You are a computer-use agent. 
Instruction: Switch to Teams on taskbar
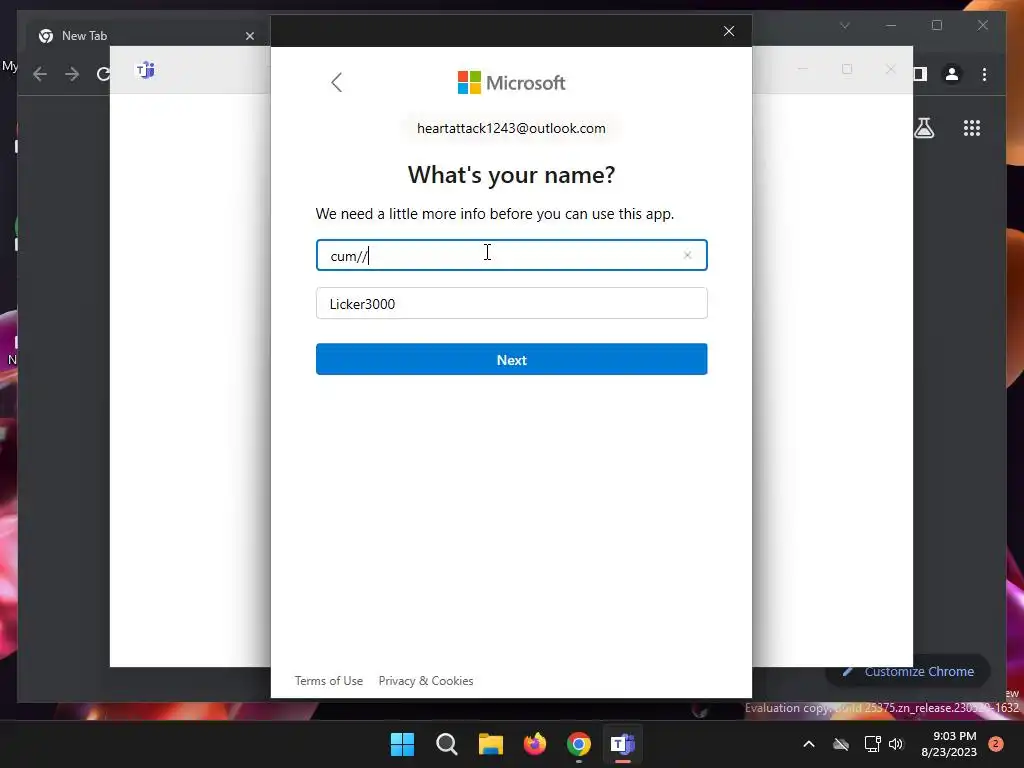coord(622,744)
